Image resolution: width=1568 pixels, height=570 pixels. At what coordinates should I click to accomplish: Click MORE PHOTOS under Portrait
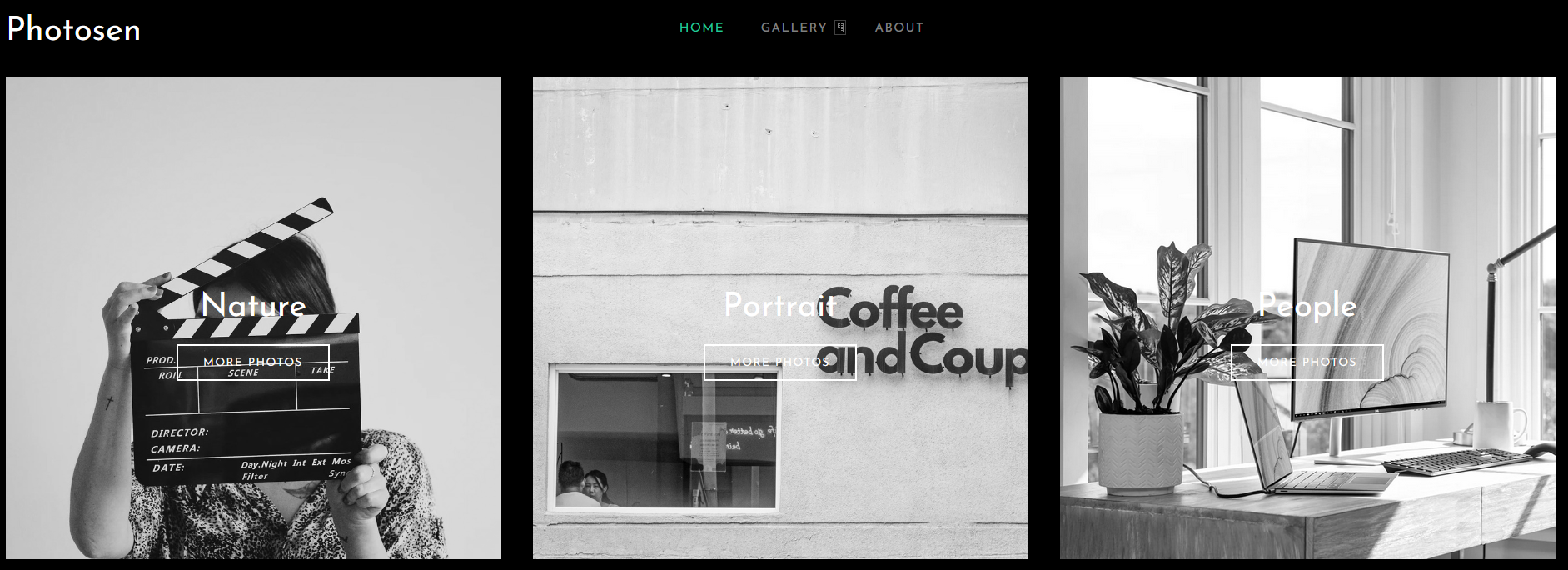780,362
